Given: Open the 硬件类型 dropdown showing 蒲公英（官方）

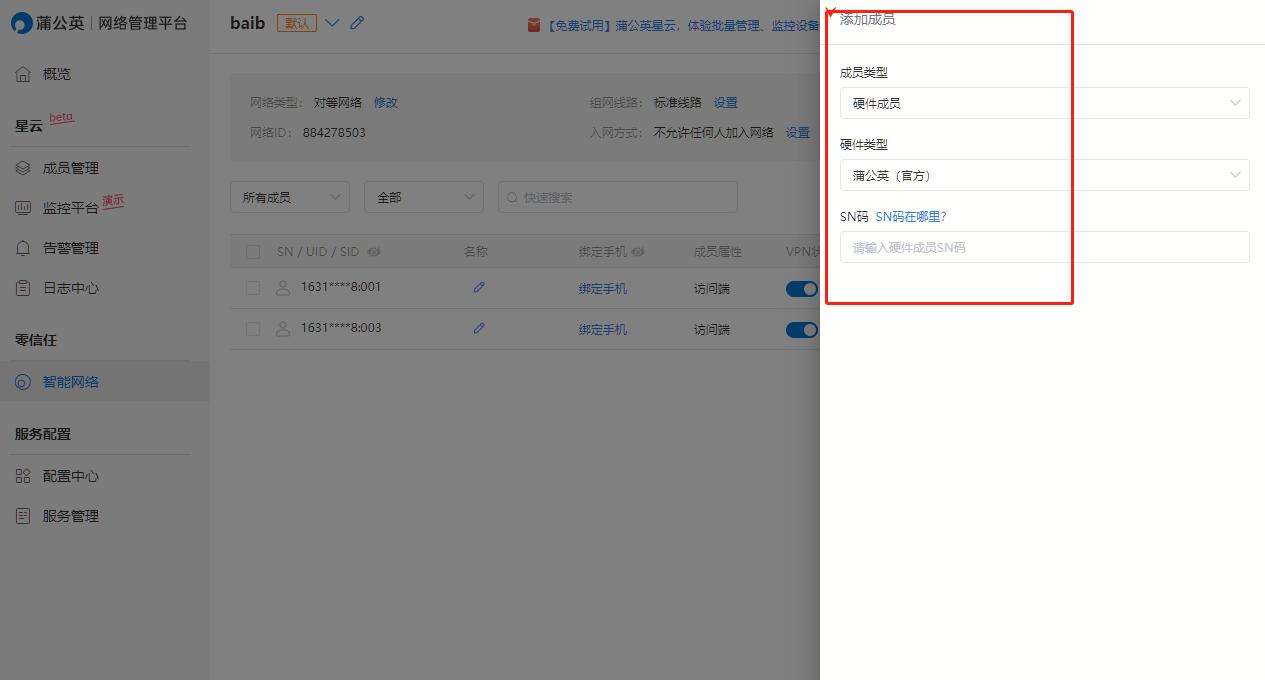Looking at the screenshot, I should click(x=1044, y=175).
